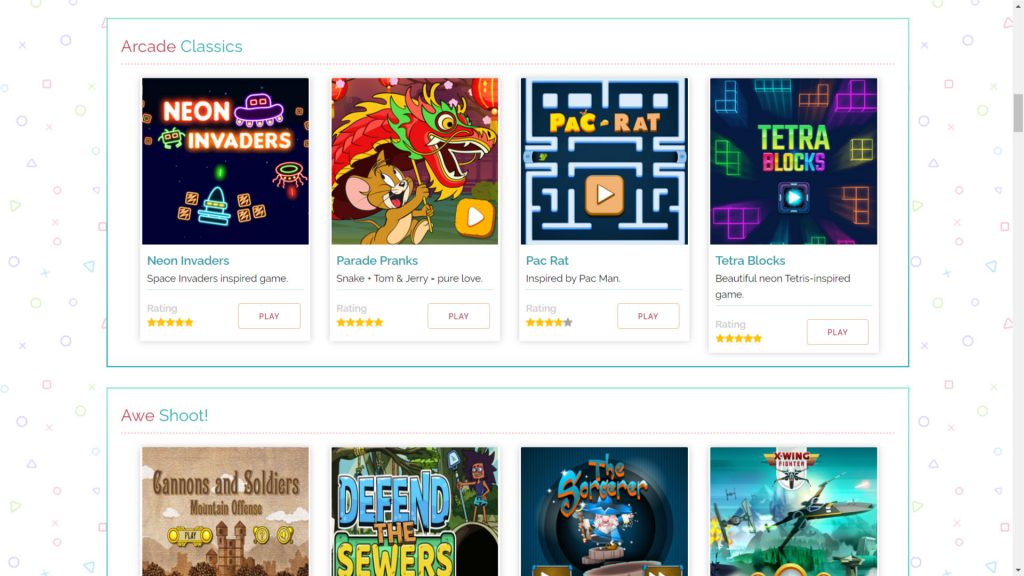This screenshot has height=576, width=1024.
Task: Start Pac Rat with its PLAY button
Action: click(x=648, y=316)
